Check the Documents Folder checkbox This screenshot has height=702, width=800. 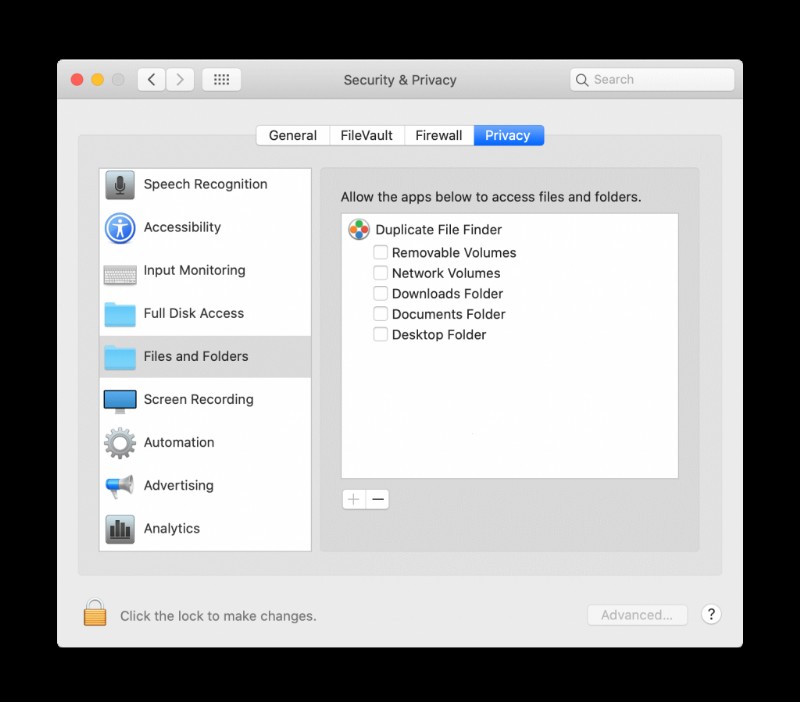click(x=380, y=313)
